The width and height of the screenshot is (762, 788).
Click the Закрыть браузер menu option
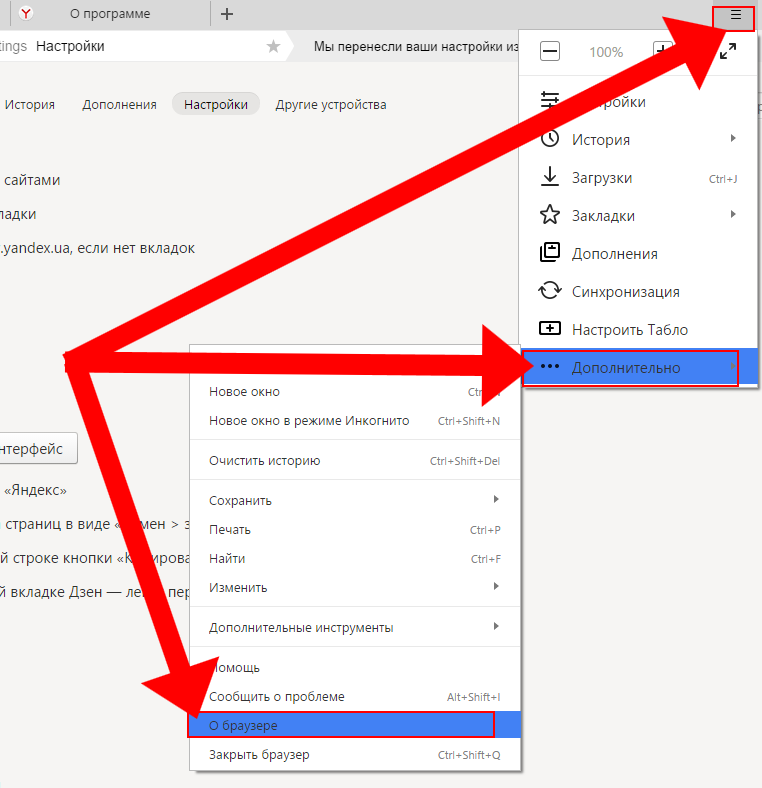259,755
